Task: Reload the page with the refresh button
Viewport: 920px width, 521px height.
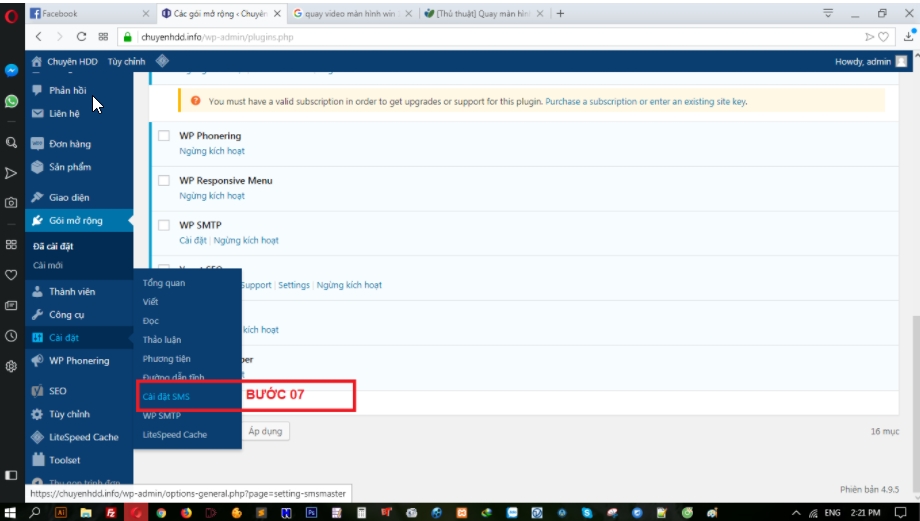Action: (x=82, y=37)
